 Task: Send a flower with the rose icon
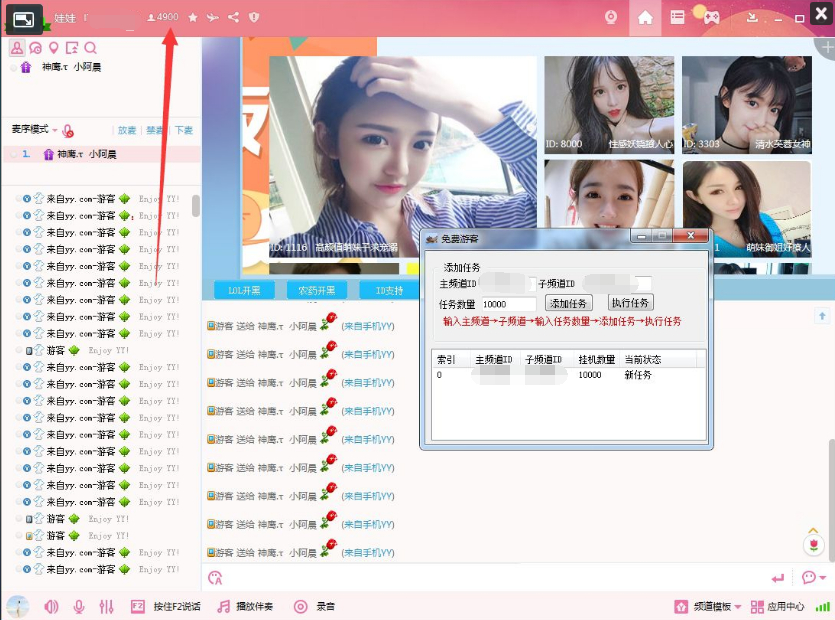tap(813, 545)
